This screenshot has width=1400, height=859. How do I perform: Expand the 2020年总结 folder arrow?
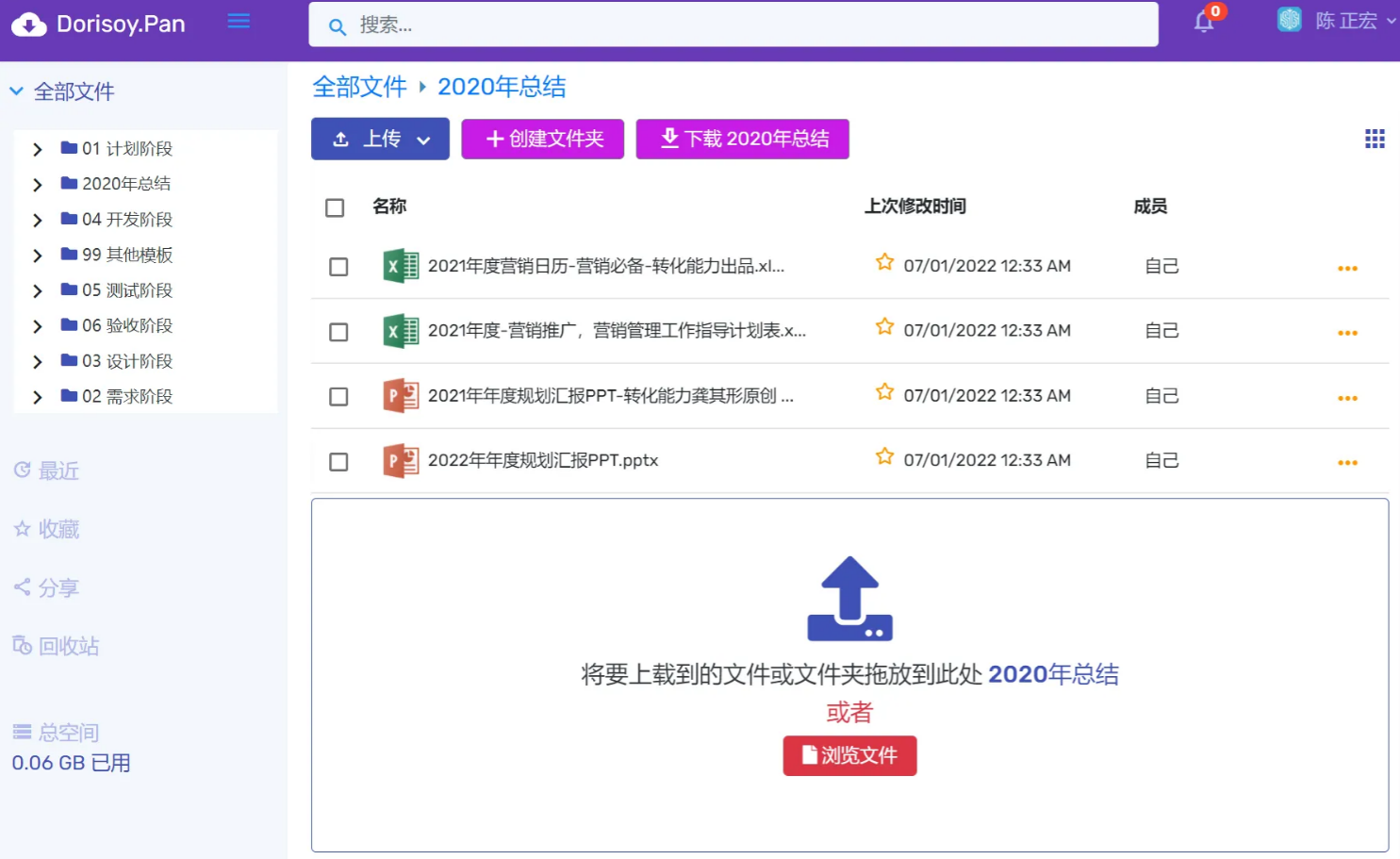(x=38, y=185)
